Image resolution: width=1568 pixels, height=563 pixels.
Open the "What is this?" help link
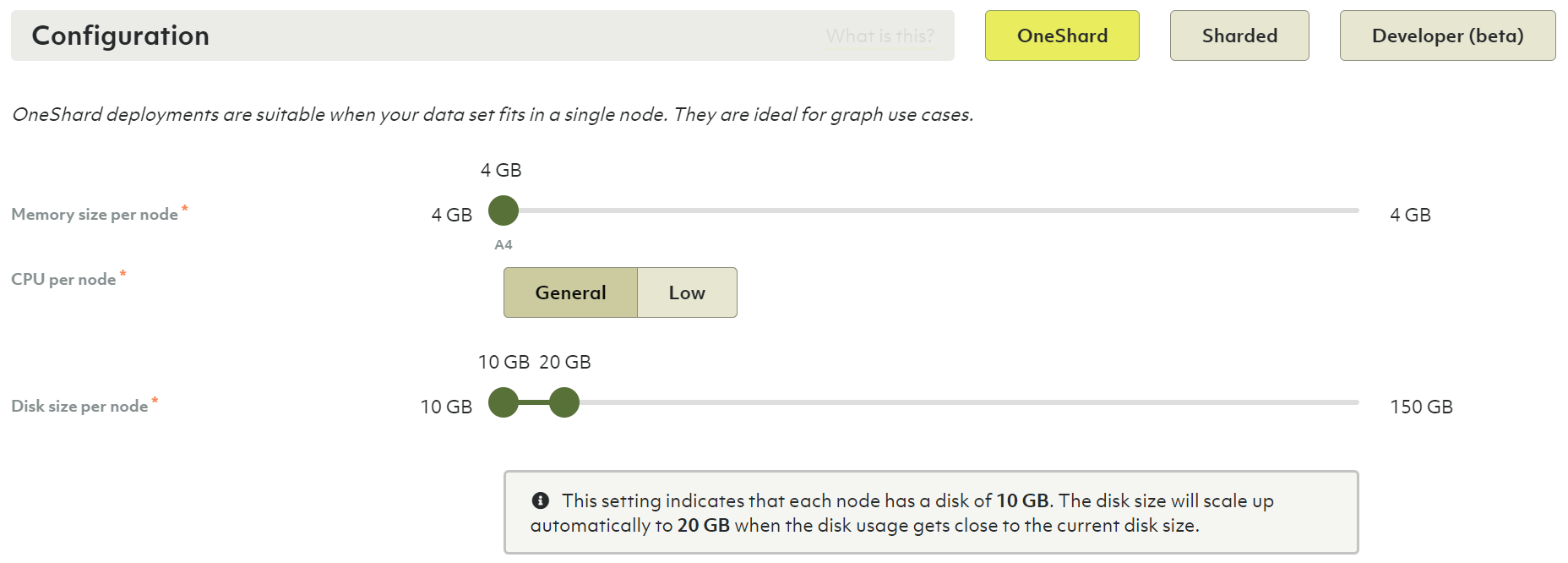tap(879, 36)
